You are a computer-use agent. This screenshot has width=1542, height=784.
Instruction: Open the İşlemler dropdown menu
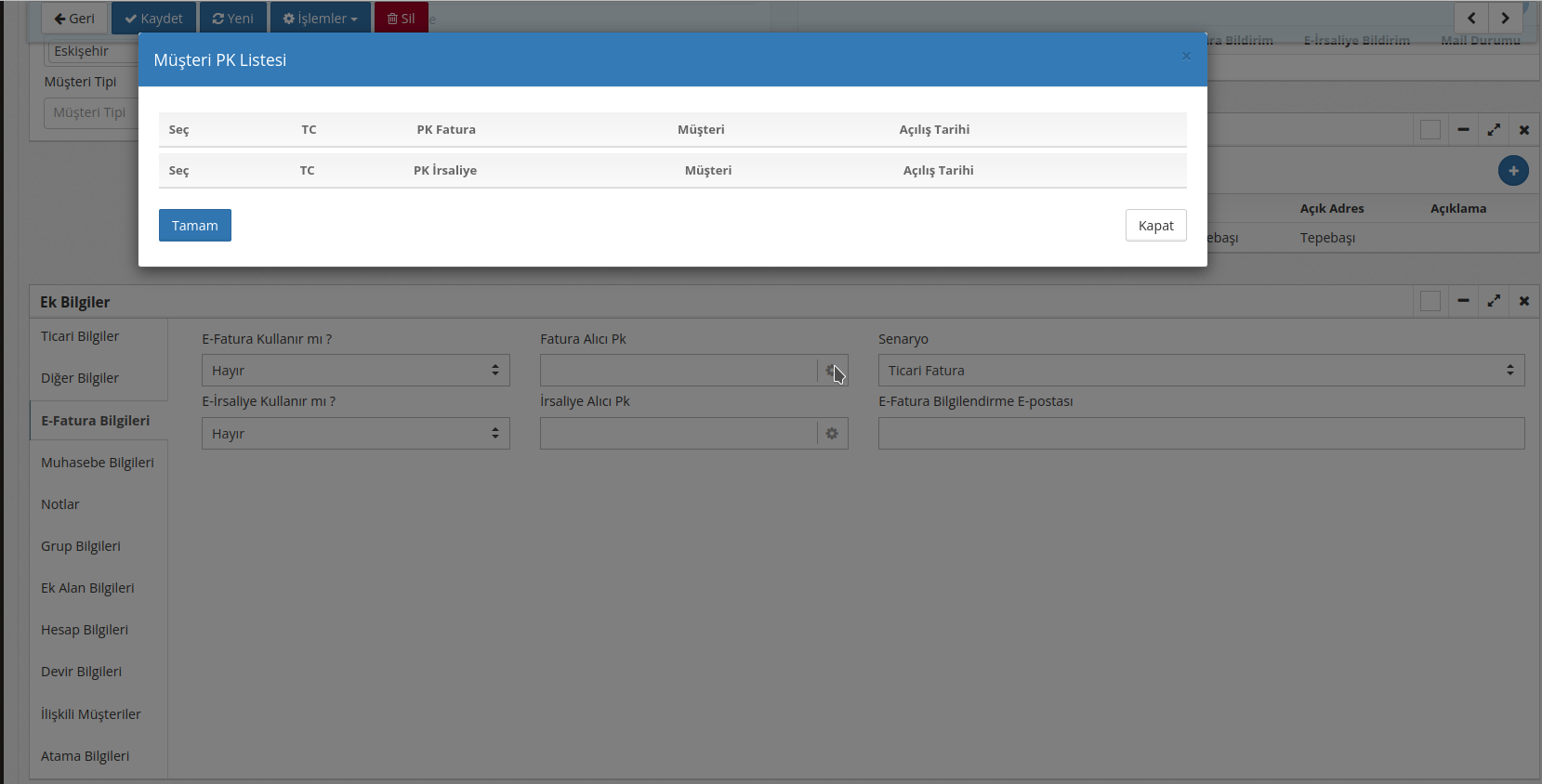320,19
